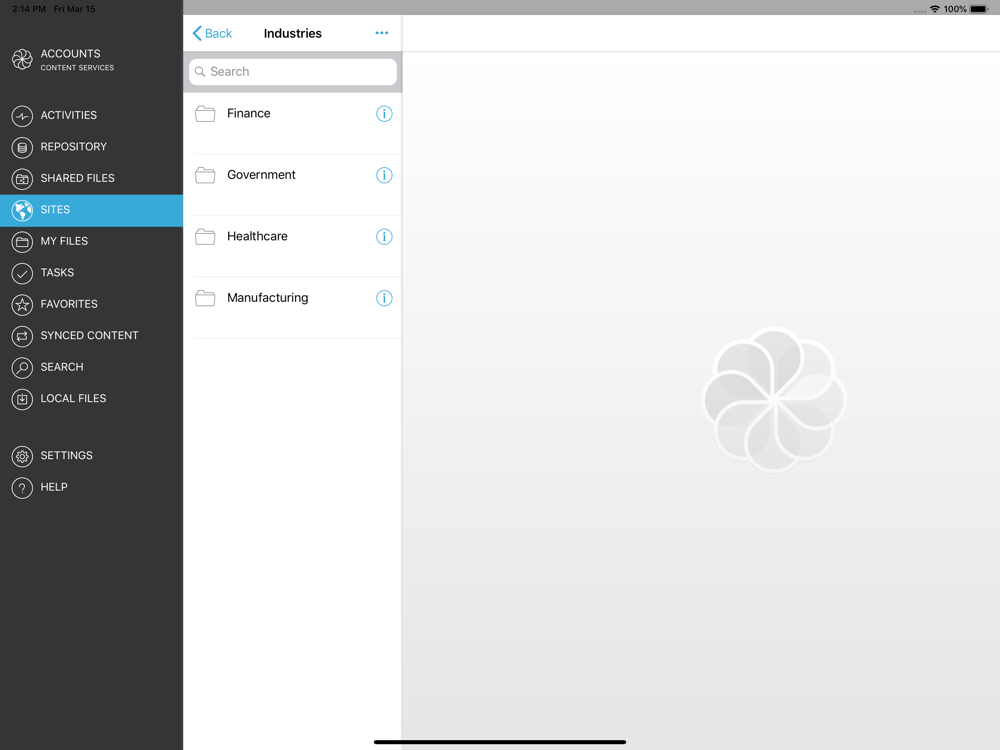Image resolution: width=1000 pixels, height=750 pixels.
Task: Open the Activities menu item
Action: (x=91, y=115)
